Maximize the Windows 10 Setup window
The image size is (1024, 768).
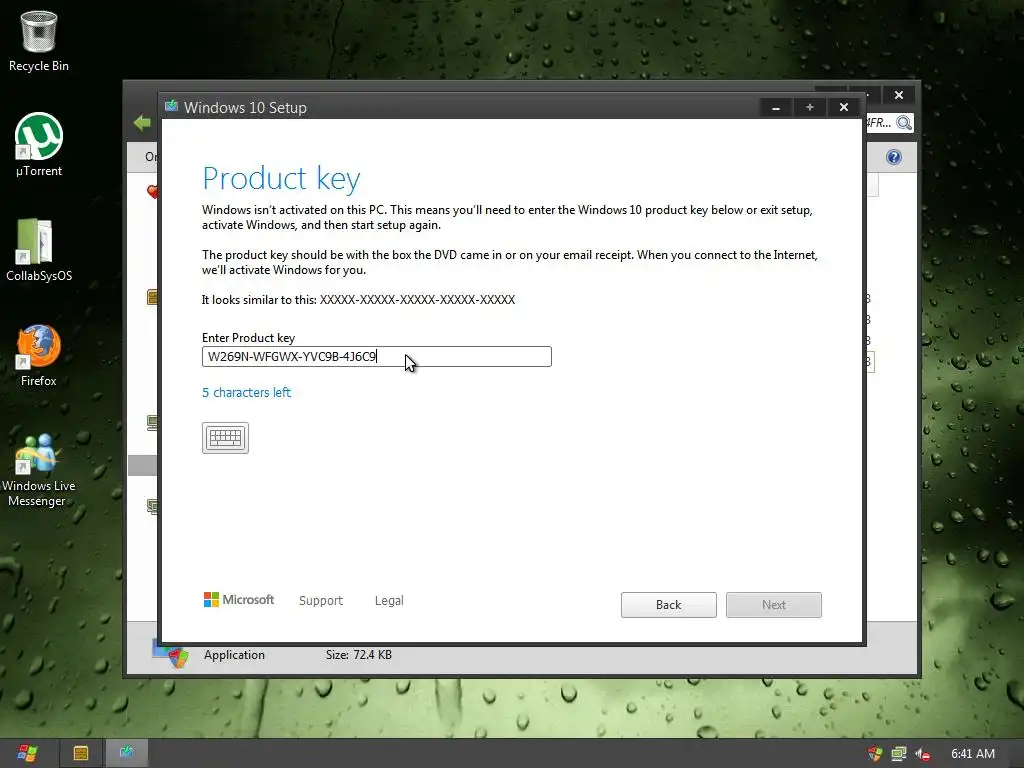click(810, 107)
